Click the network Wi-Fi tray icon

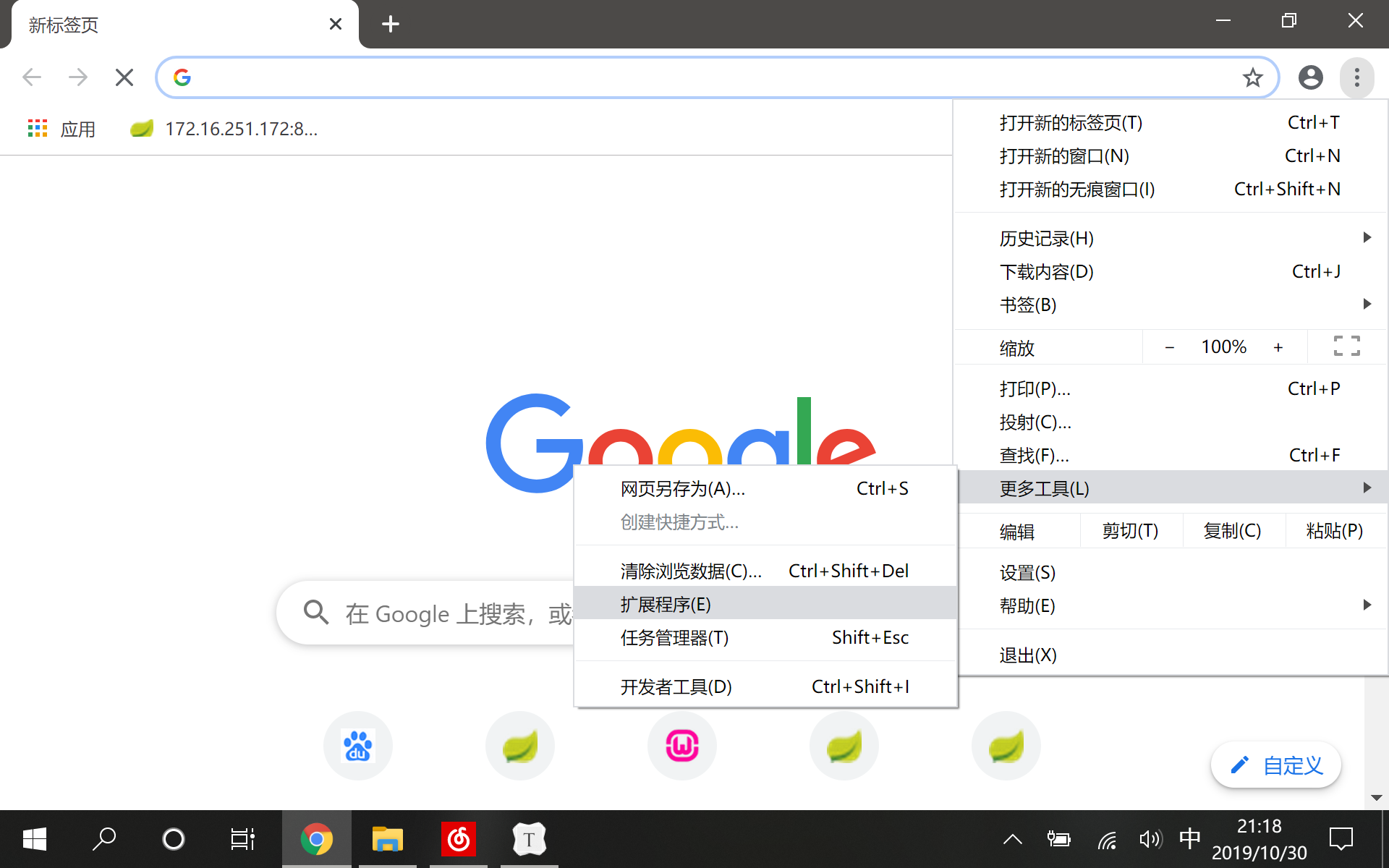coord(1107,839)
